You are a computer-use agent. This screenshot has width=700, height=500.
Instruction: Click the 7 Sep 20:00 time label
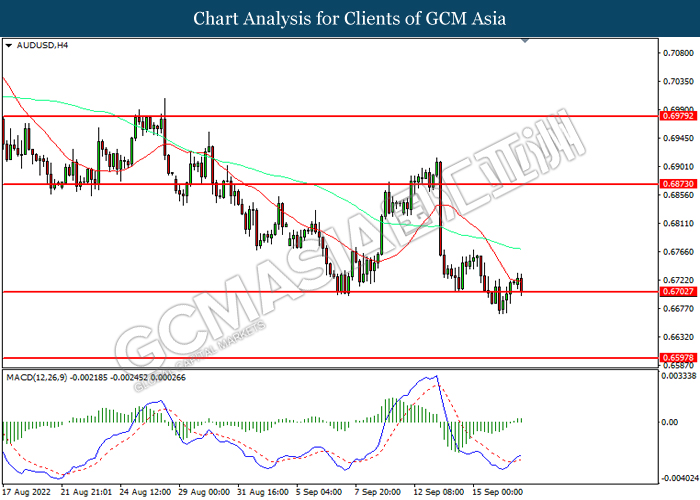[x=378, y=492]
